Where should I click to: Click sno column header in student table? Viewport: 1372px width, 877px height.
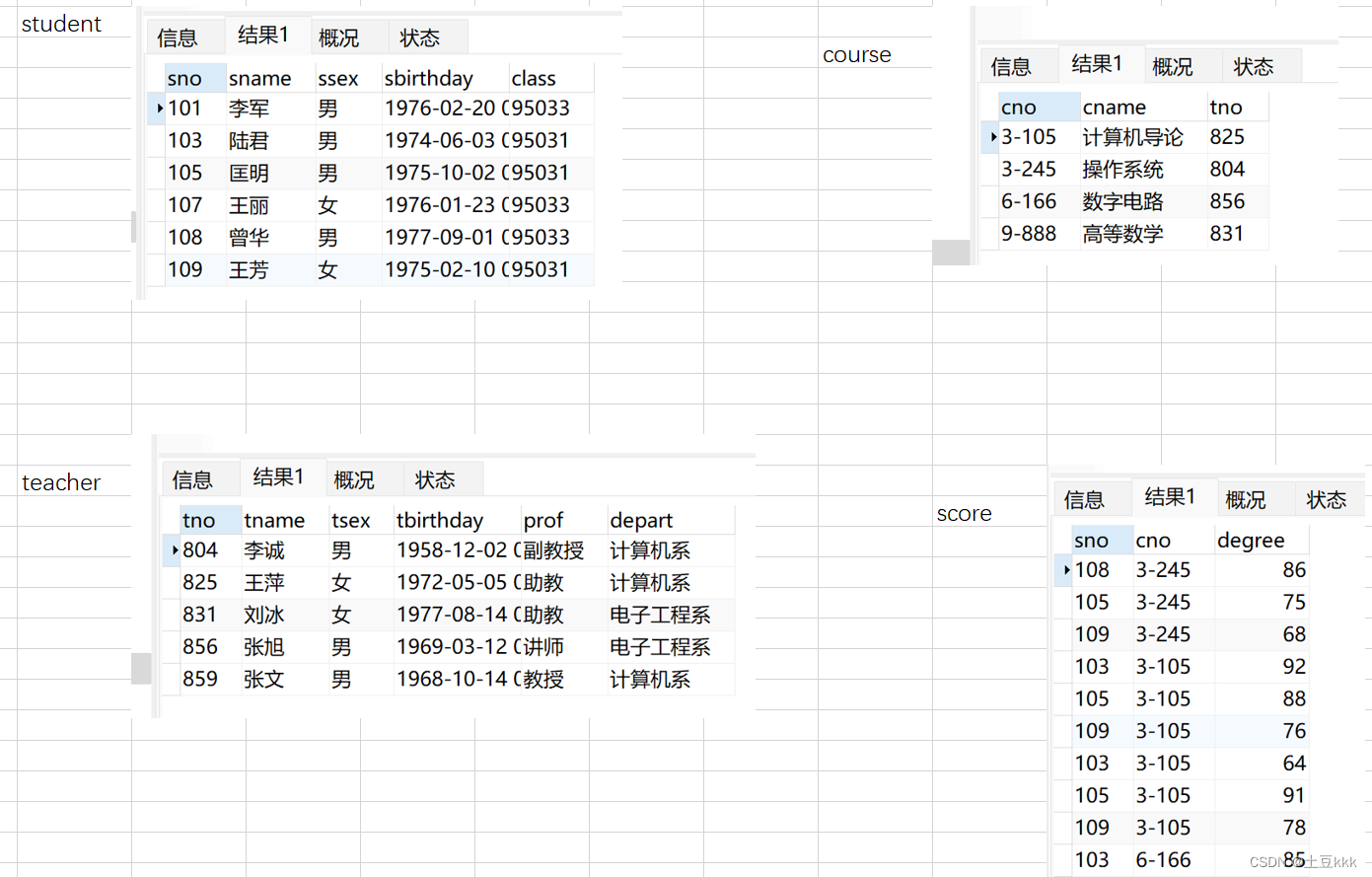(x=194, y=79)
